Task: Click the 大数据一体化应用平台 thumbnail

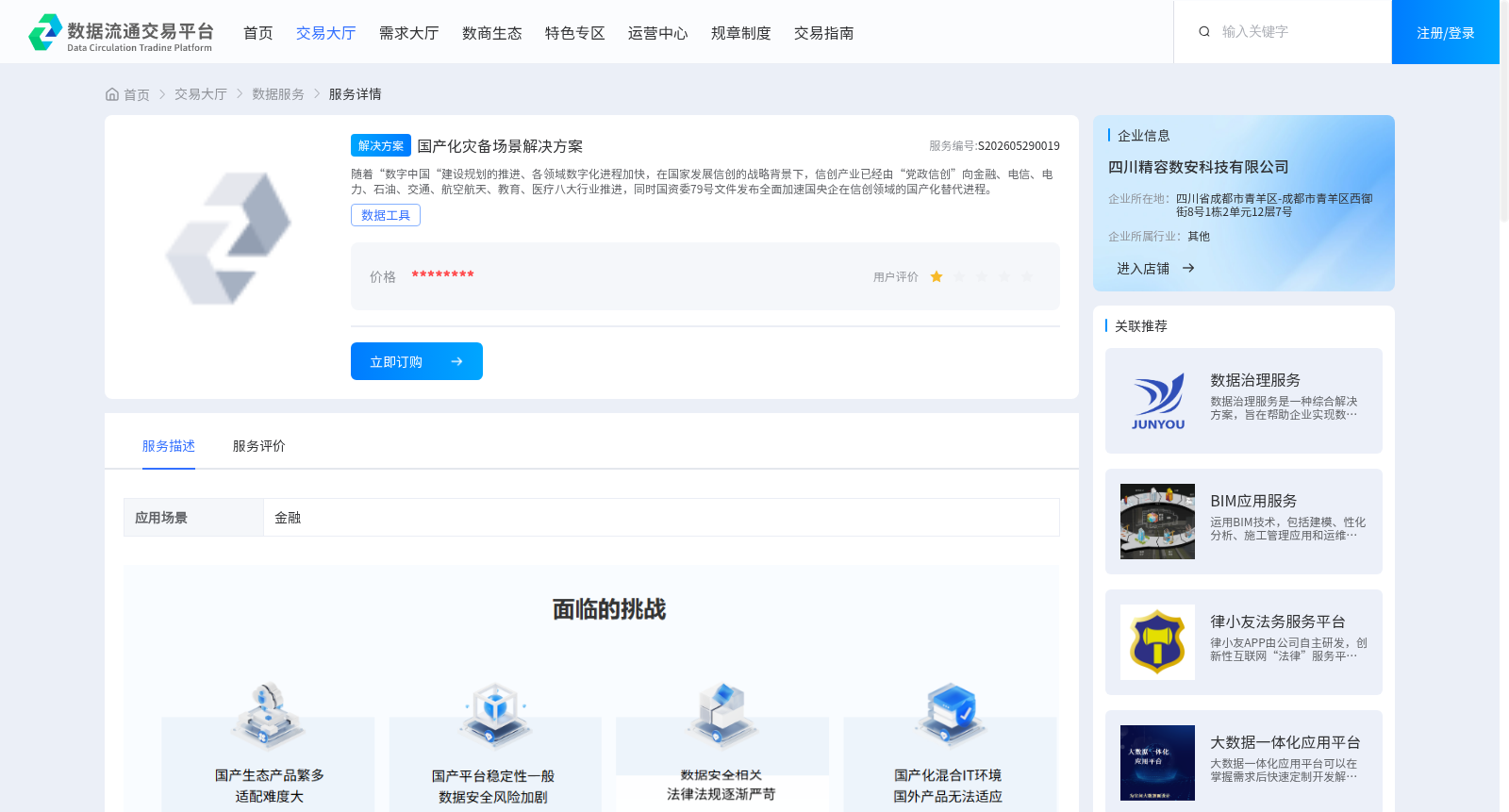Action: coord(1158,763)
